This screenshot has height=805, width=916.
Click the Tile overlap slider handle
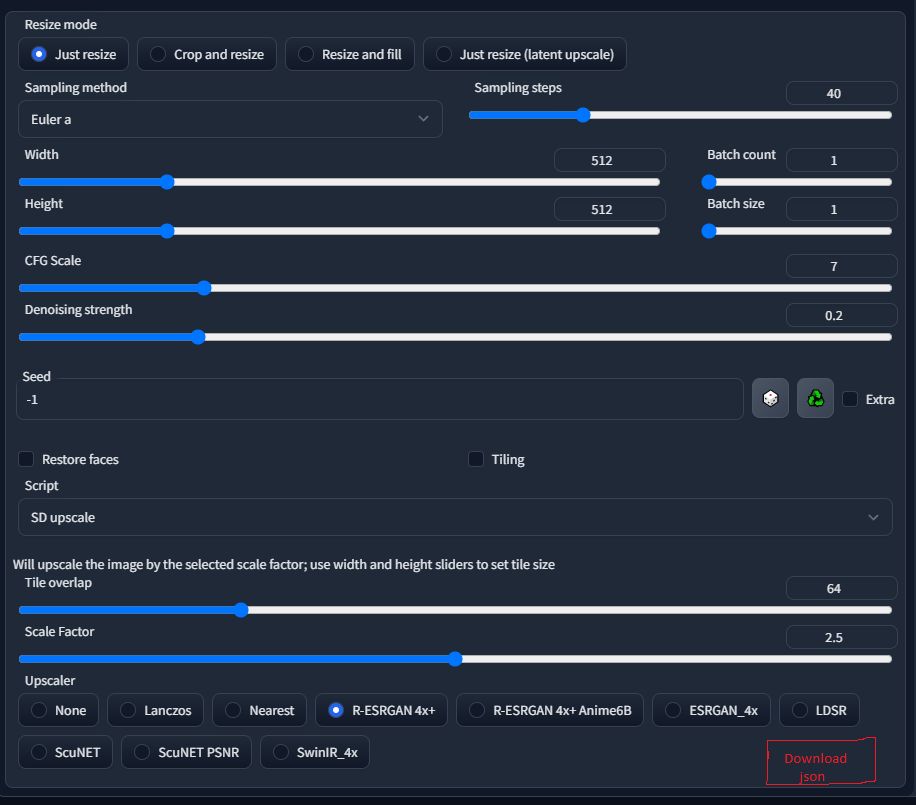(x=241, y=610)
